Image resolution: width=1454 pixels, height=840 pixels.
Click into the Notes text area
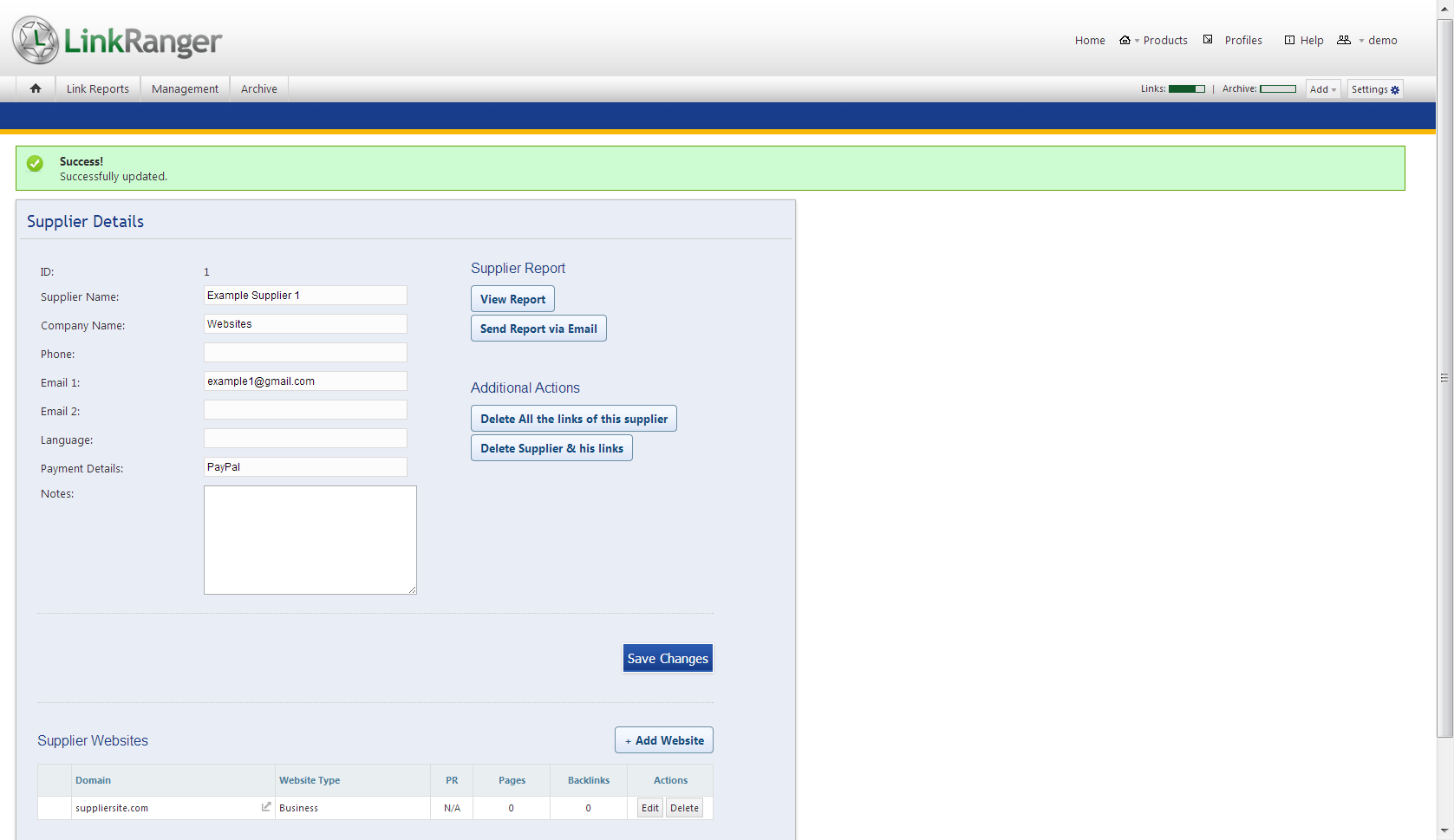(x=310, y=540)
